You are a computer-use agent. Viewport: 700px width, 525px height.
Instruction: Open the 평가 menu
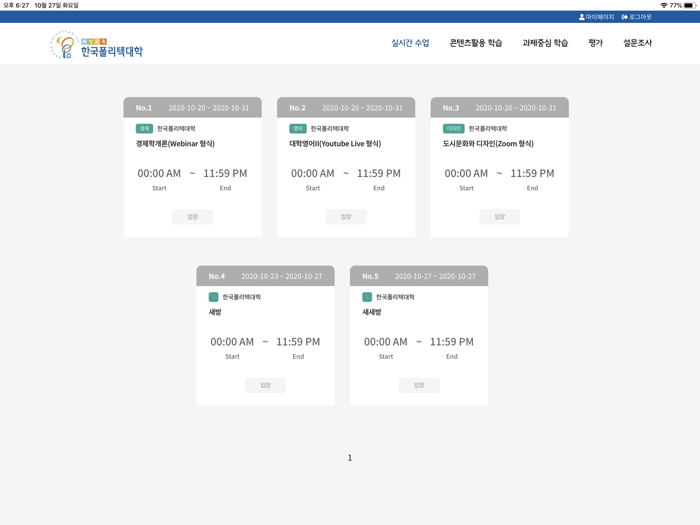[596, 43]
